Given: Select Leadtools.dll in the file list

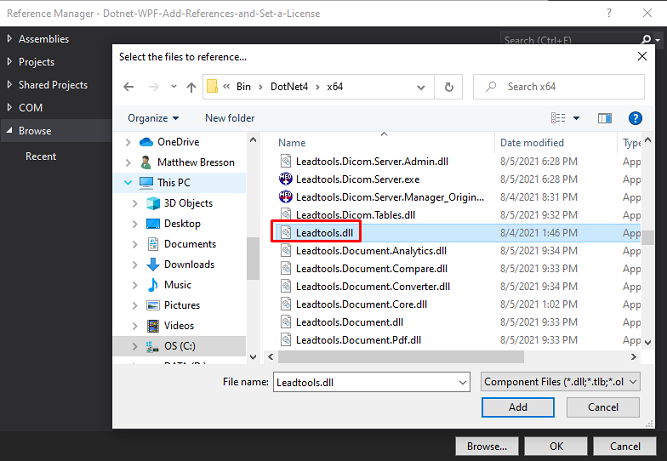Looking at the screenshot, I should pyautogui.click(x=325, y=233).
